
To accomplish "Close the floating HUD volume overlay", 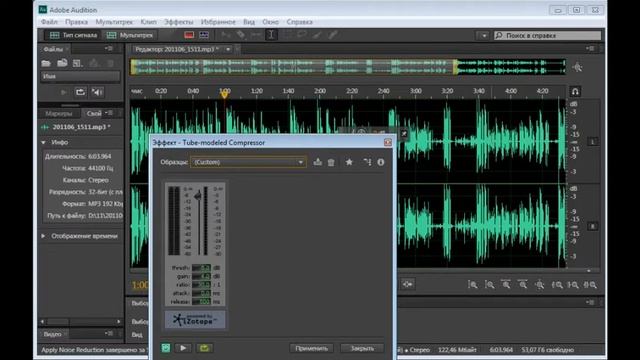I will [x=404, y=133].
